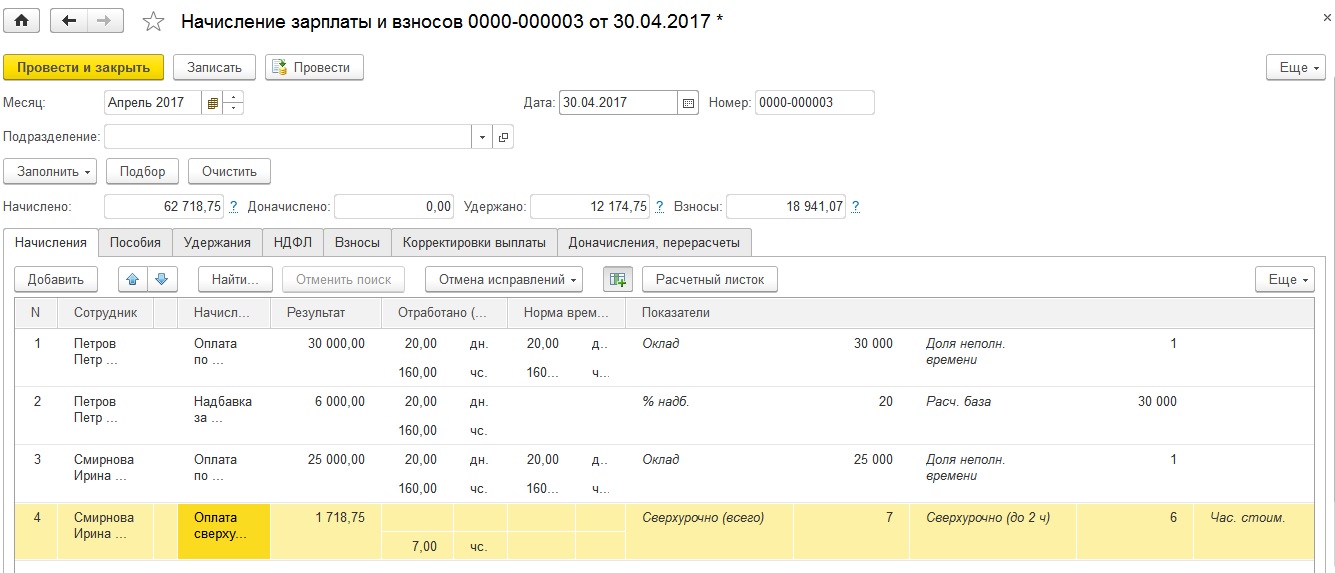Switch to the Удержания tab
The image size is (1335, 573).
(217, 242)
